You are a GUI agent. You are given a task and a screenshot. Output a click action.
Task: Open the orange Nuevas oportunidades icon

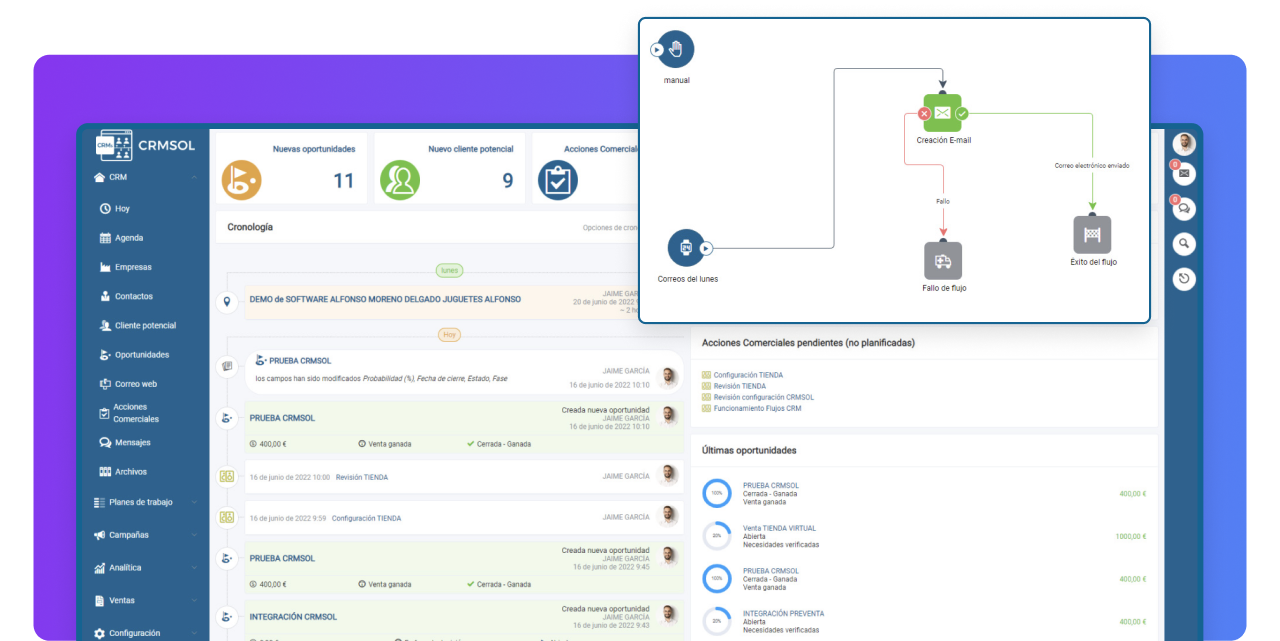coord(241,180)
